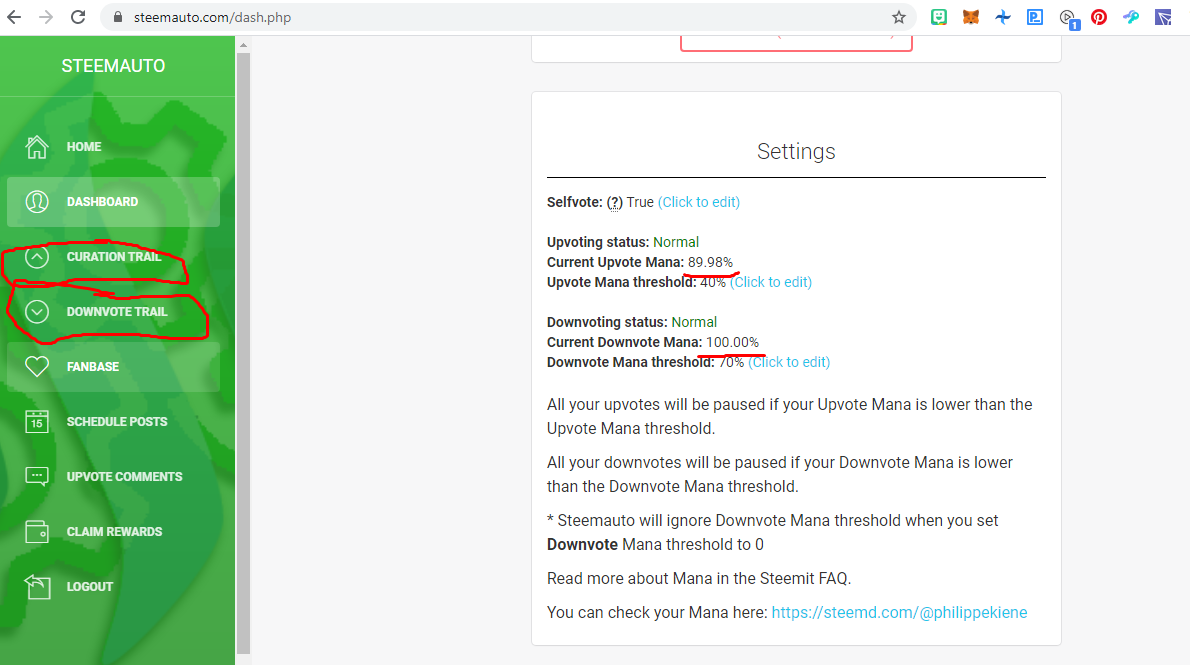Viewport: 1190px width, 665px height.
Task: Click the Logout exit icon
Action: coord(36,587)
